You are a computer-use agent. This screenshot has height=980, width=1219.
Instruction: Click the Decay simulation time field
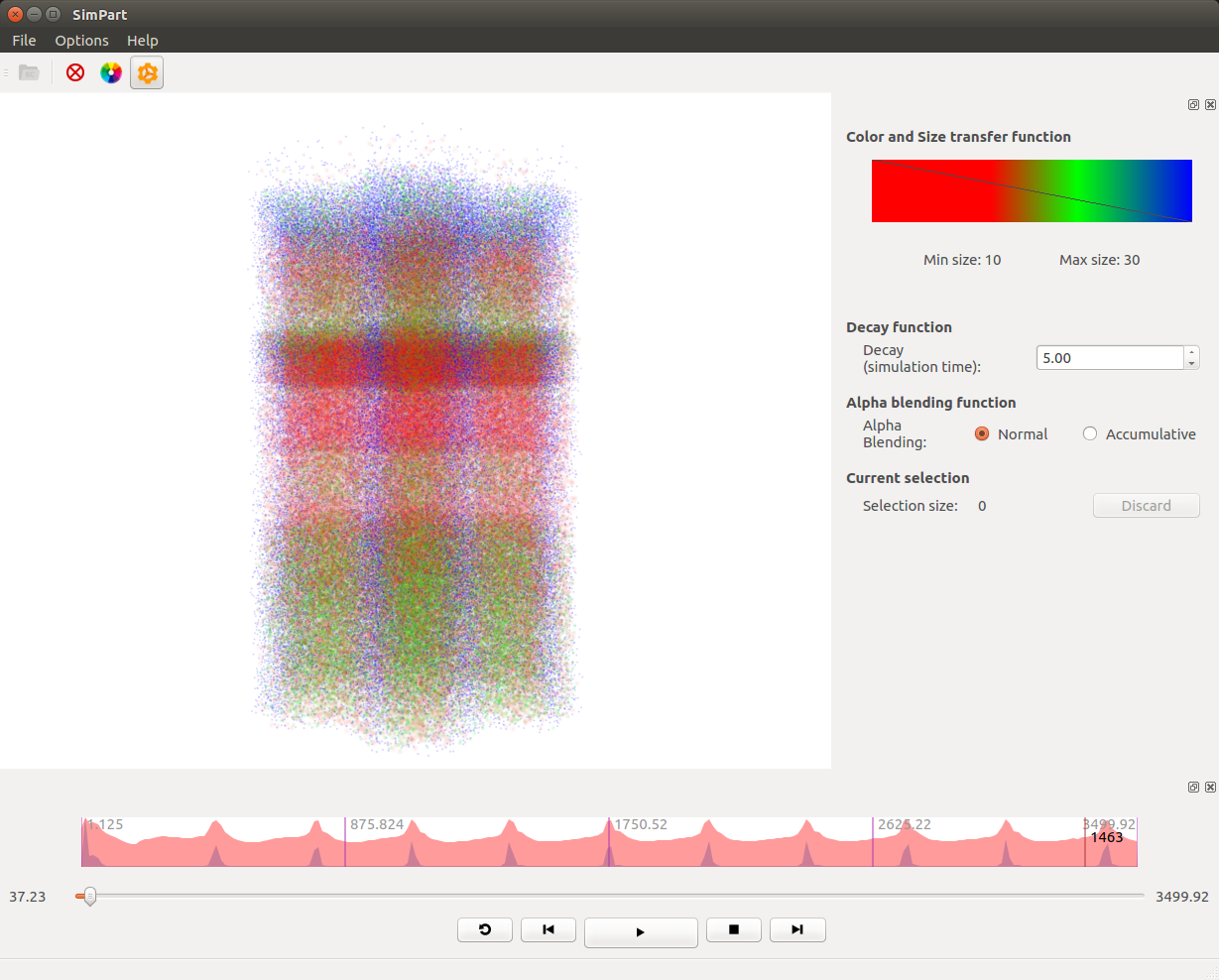1109,358
